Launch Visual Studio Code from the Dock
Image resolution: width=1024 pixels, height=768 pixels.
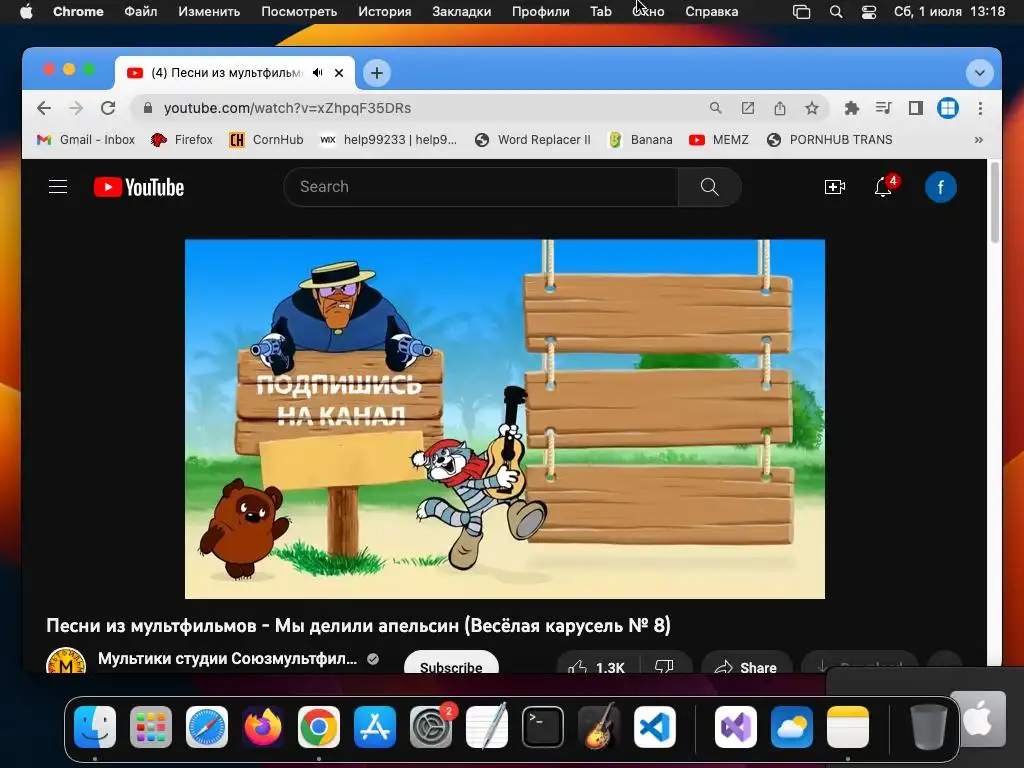pyautogui.click(x=655, y=727)
